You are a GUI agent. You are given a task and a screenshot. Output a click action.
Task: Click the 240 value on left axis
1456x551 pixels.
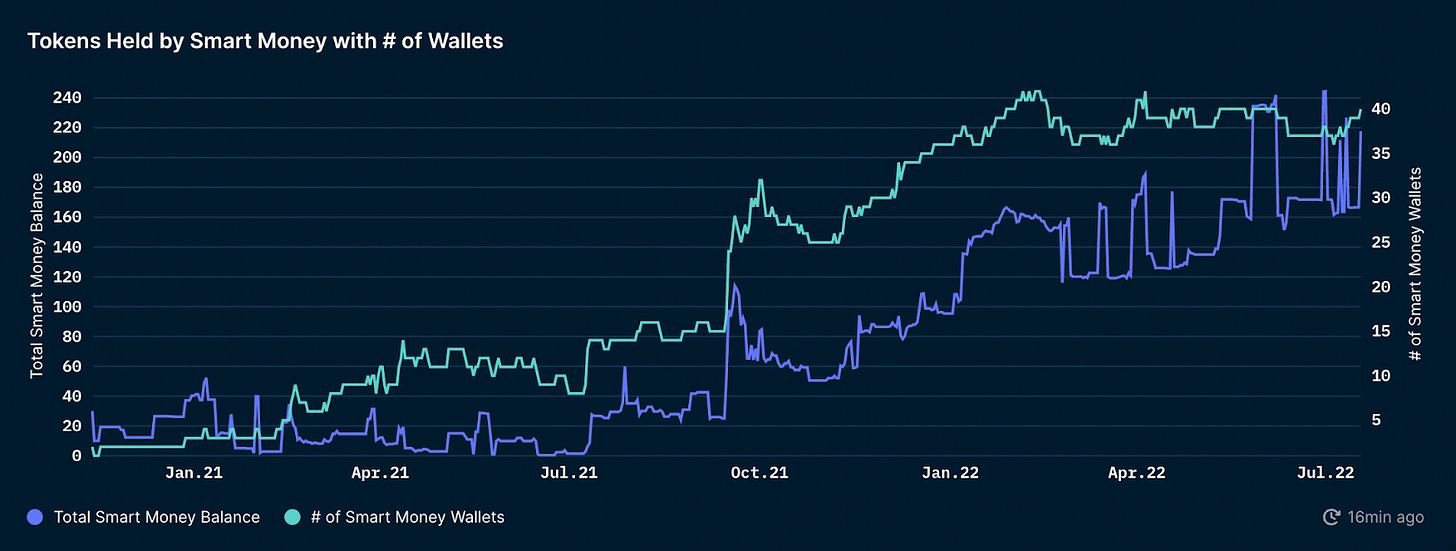(x=69, y=98)
